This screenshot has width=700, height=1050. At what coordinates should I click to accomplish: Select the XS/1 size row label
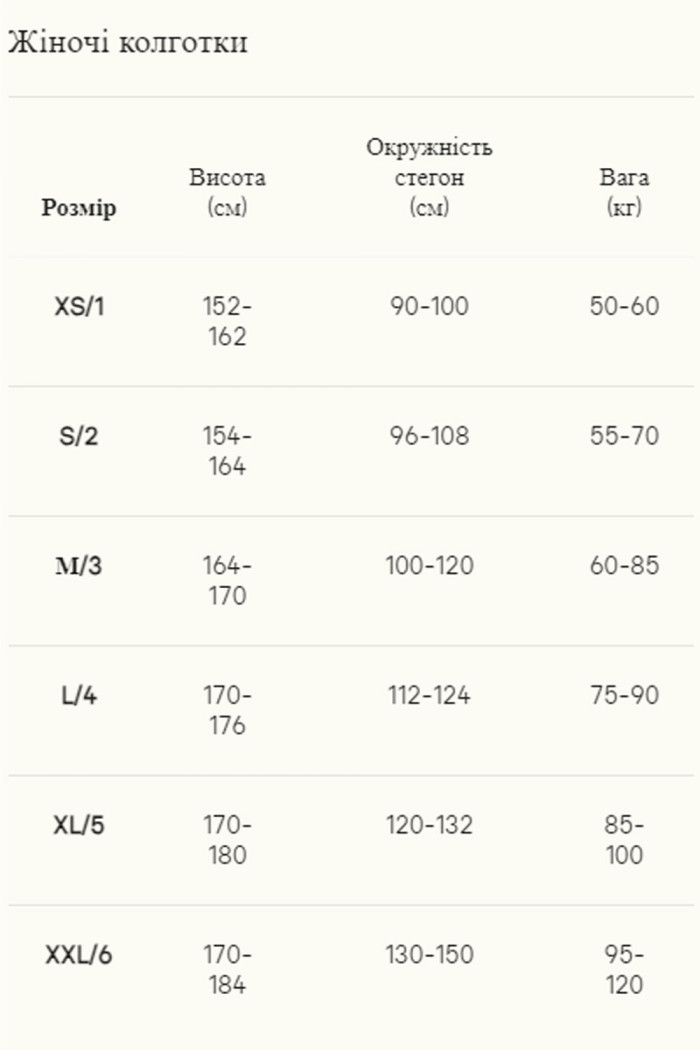[x=79, y=306]
